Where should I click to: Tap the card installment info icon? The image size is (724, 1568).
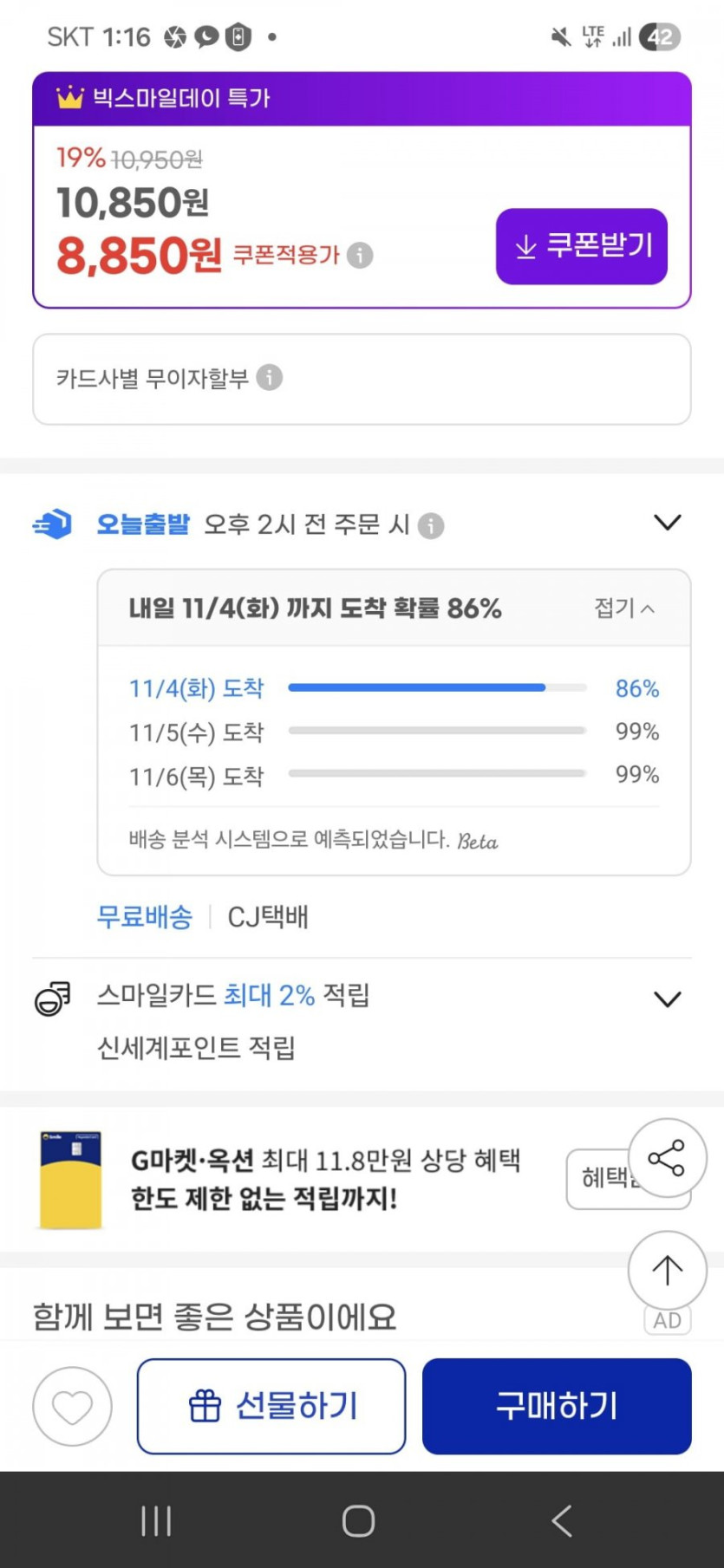click(x=270, y=378)
